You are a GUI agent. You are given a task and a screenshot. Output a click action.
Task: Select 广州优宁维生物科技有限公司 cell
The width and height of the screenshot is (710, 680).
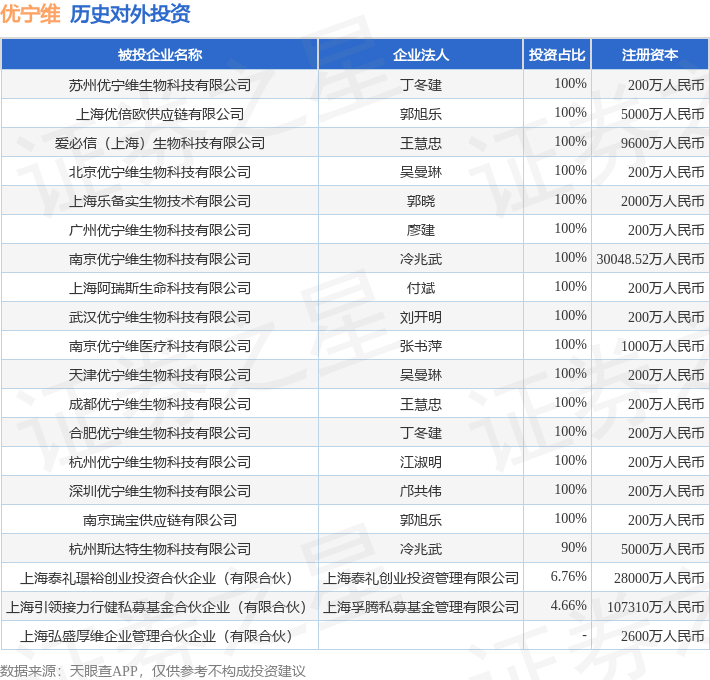(x=160, y=230)
